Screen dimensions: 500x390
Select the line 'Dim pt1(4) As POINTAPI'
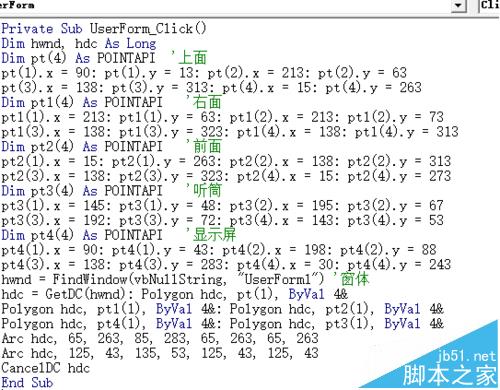coord(82,102)
